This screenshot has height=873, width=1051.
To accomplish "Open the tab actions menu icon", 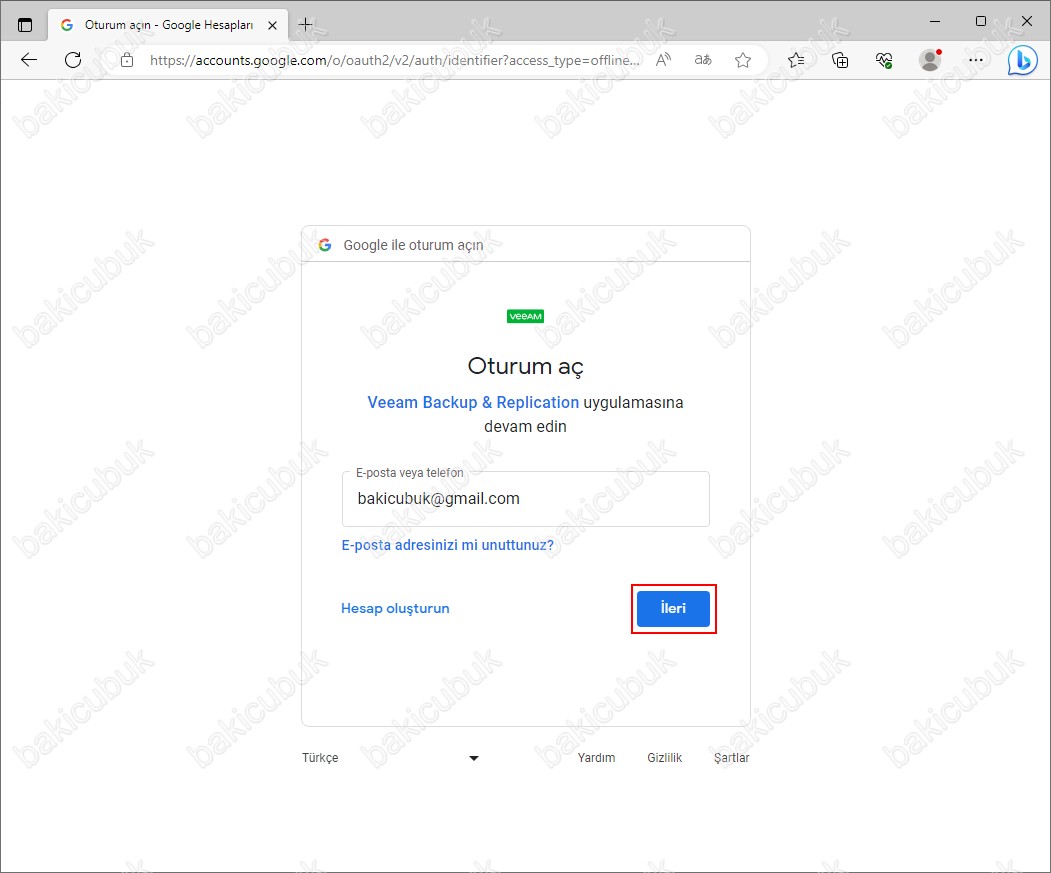I will [25, 25].
